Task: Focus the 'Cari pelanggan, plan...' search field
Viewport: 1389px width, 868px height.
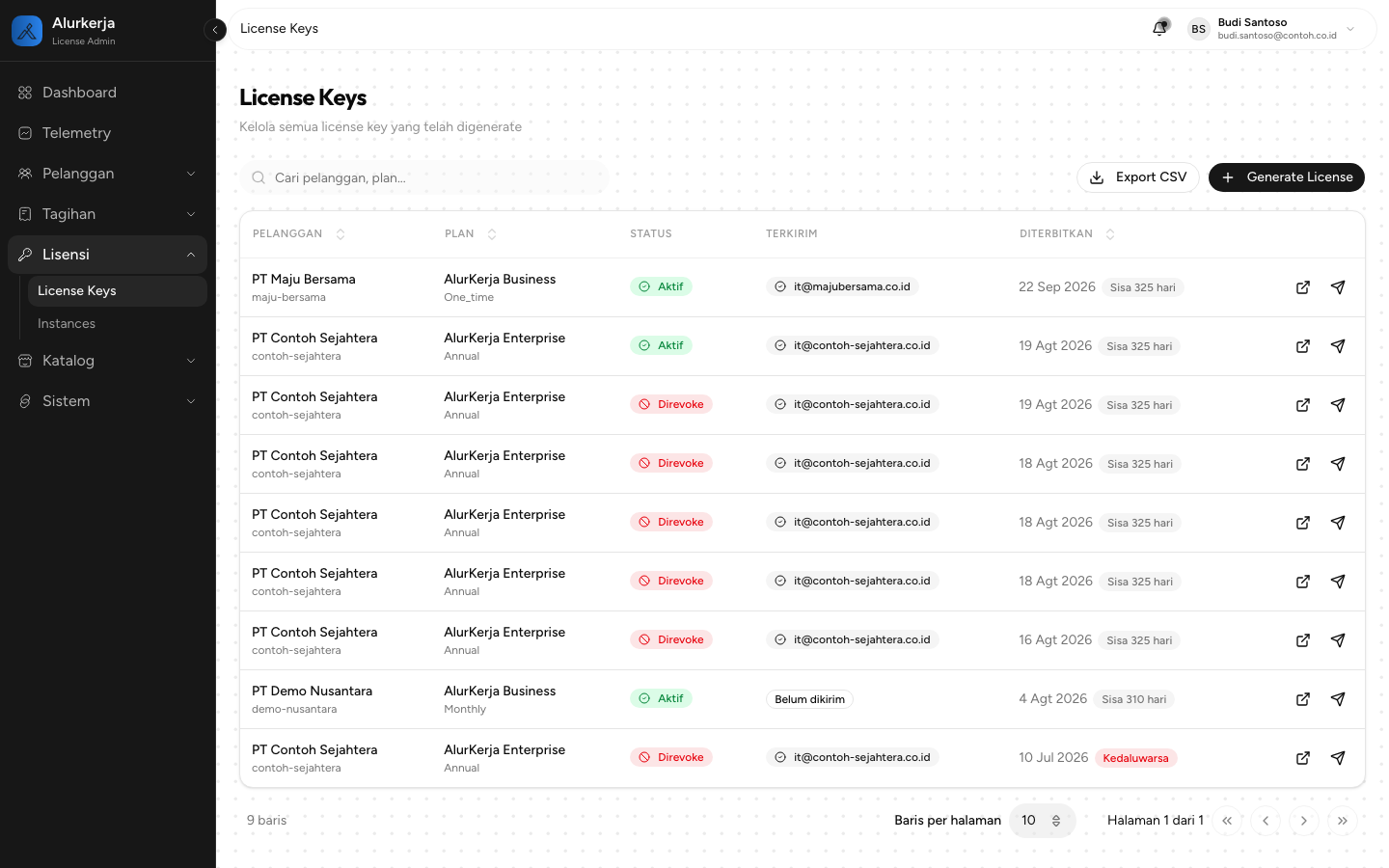Action: click(x=424, y=177)
